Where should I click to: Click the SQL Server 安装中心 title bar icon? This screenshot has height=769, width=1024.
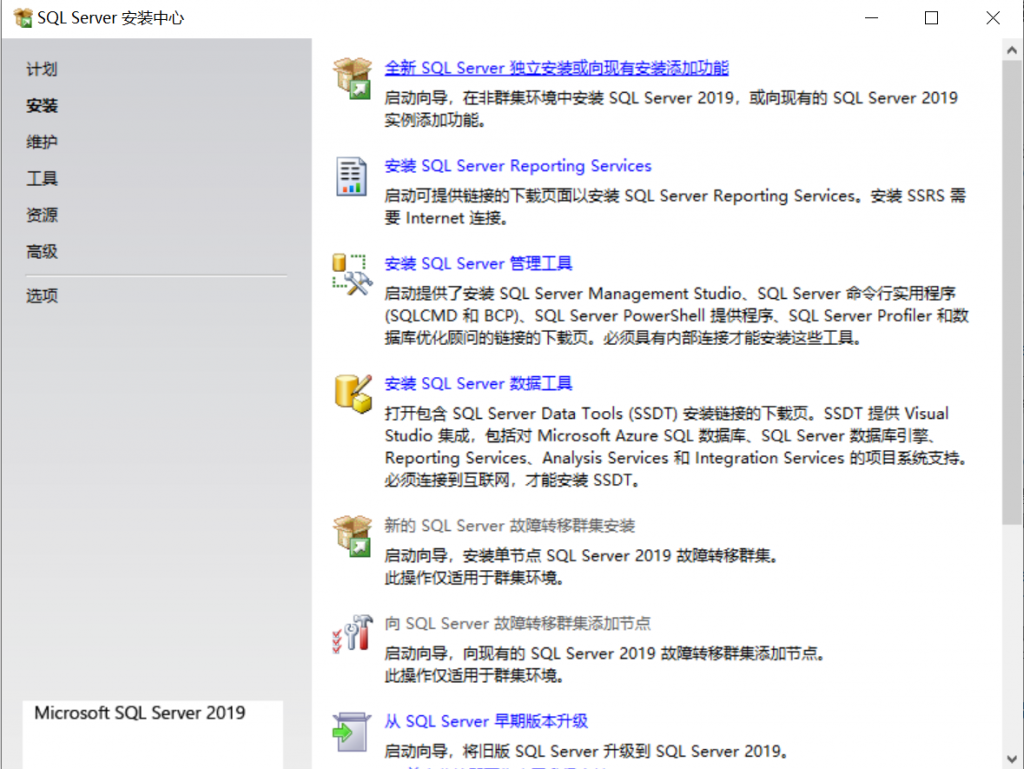point(22,18)
